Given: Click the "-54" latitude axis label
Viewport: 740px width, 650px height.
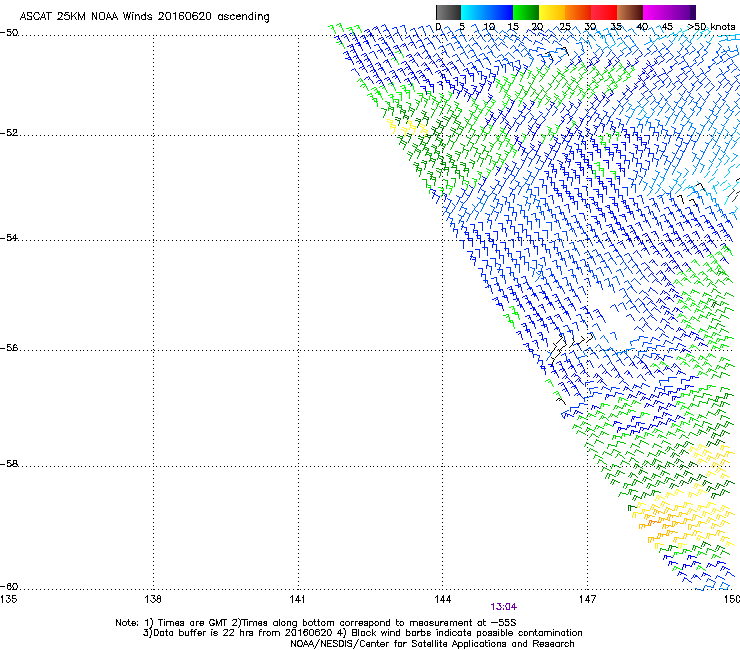Looking at the screenshot, I should click(x=9, y=237).
